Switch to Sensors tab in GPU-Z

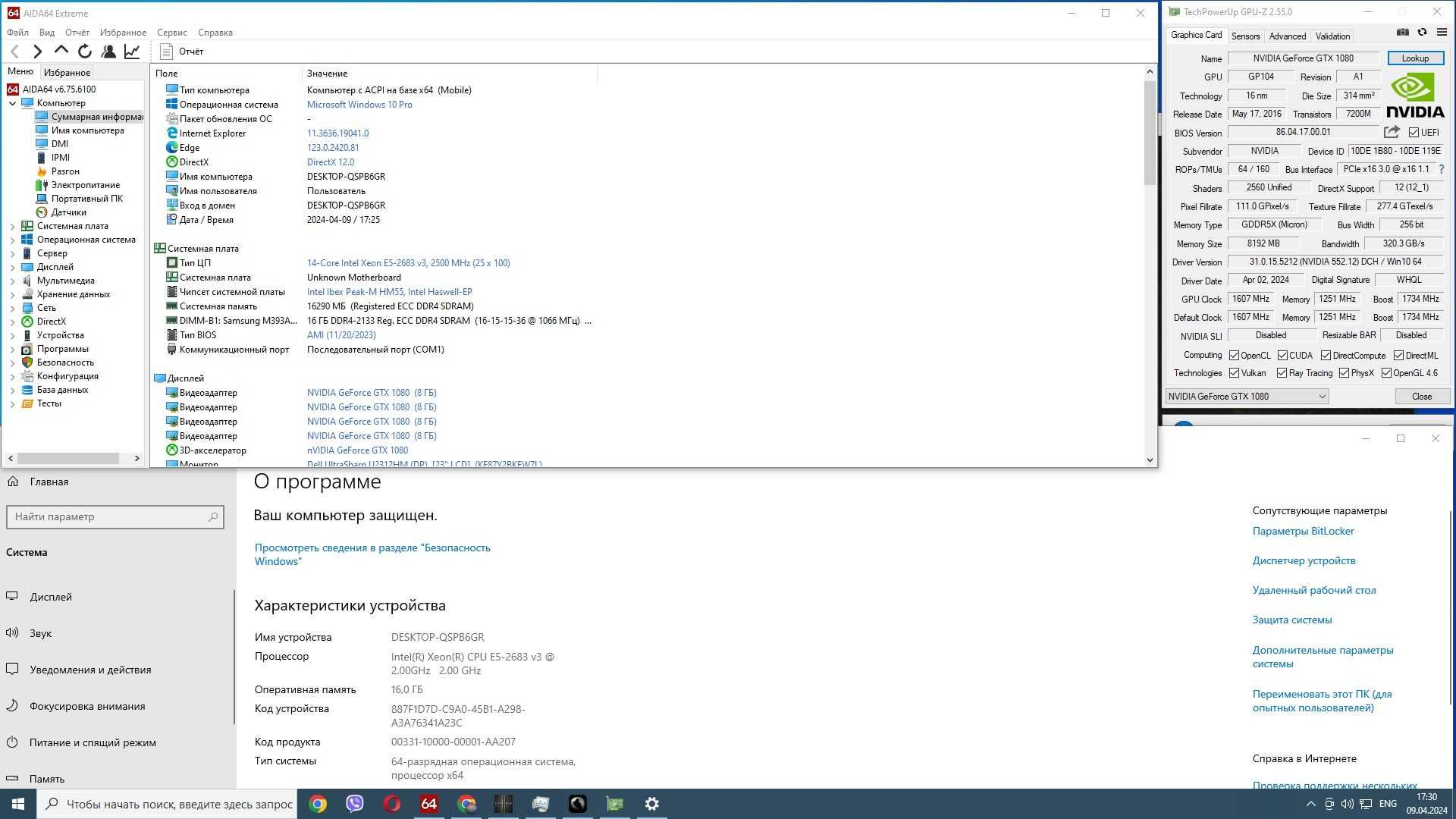click(1245, 36)
